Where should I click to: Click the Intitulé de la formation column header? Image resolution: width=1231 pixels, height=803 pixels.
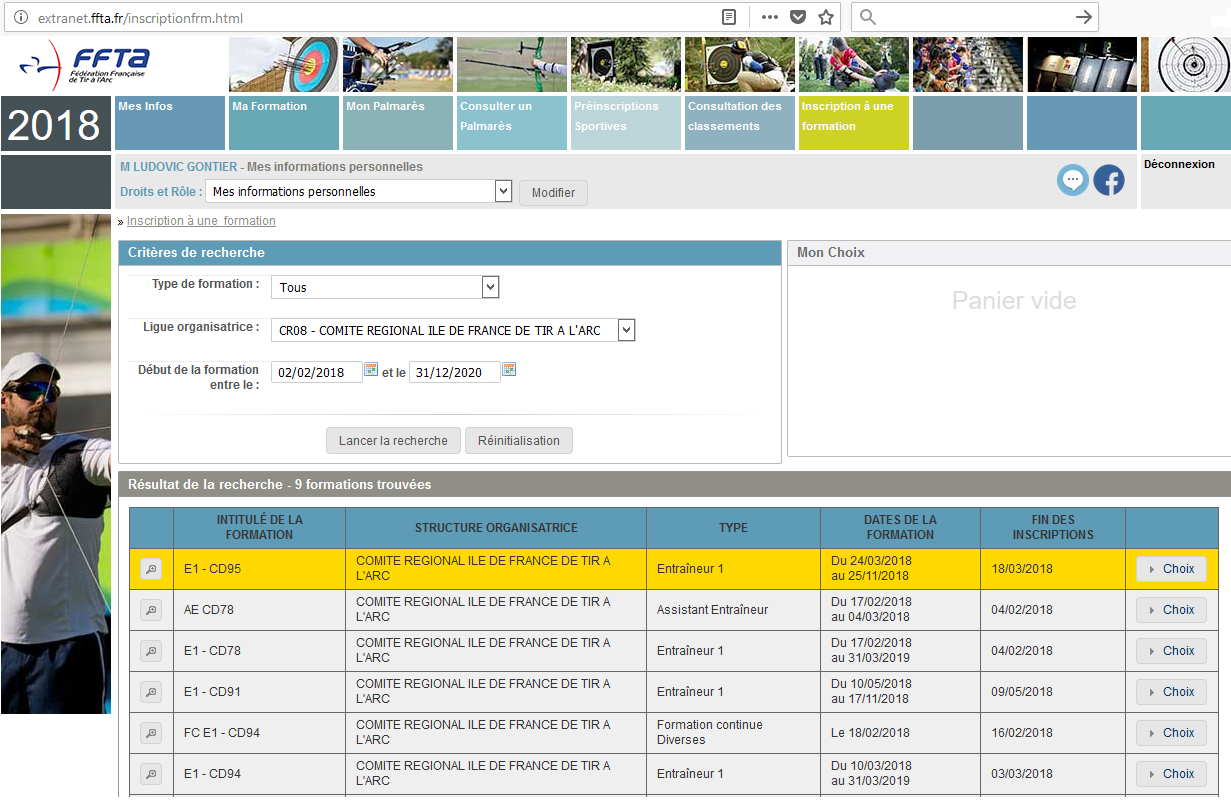[x=259, y=528]
